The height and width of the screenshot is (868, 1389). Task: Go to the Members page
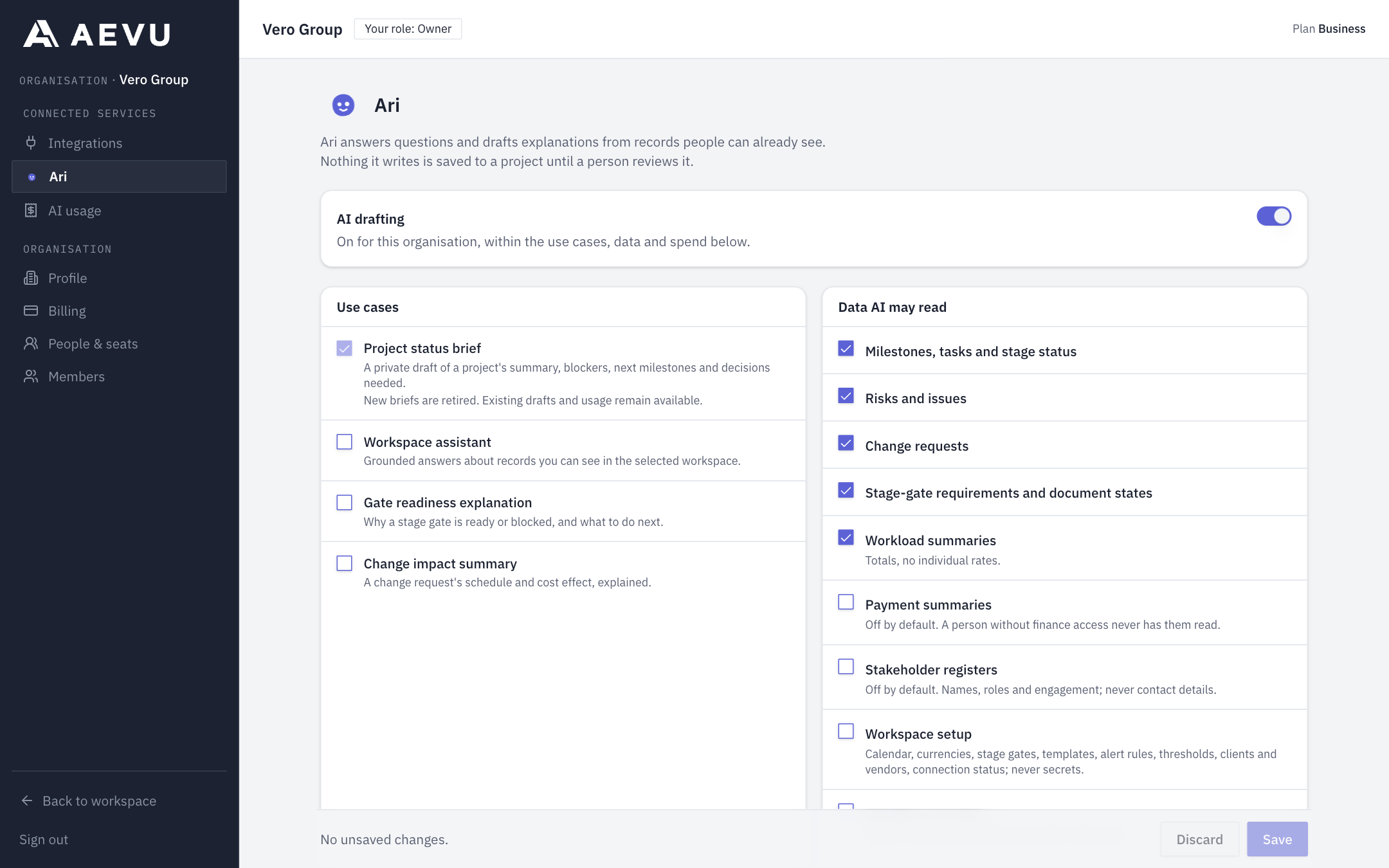pos(119,376)
